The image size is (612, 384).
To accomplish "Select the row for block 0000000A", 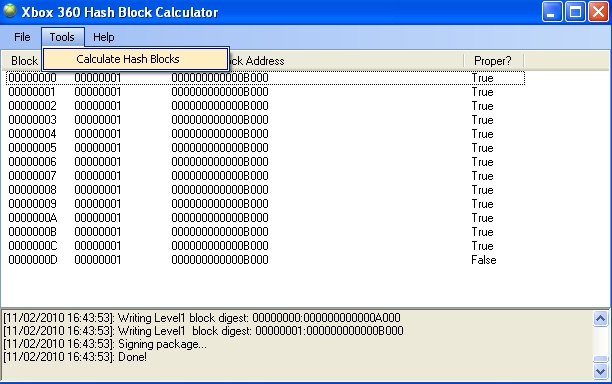I will [265, 218].
